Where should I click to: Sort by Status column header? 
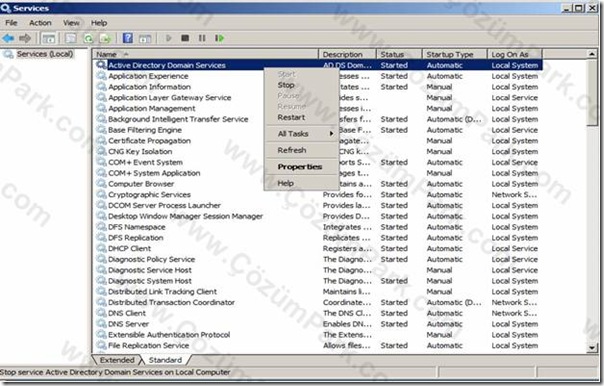point(399,54)
